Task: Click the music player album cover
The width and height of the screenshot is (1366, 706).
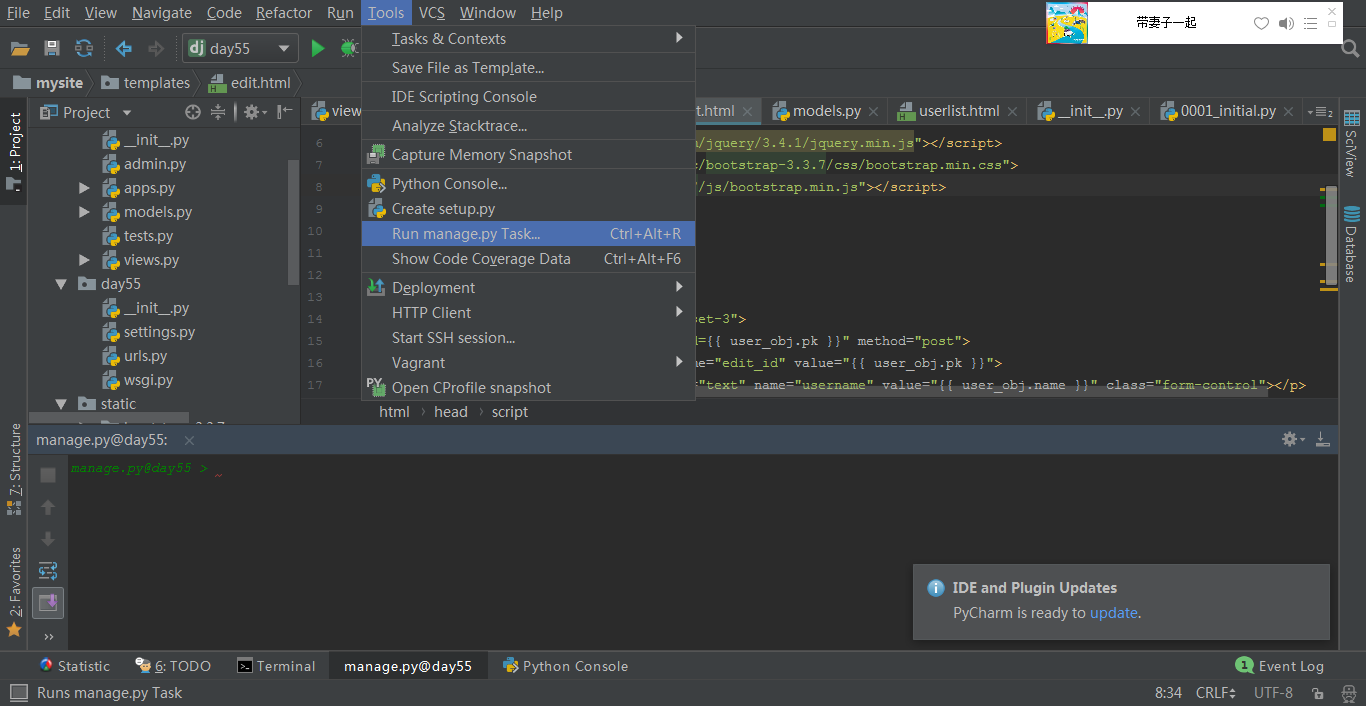Action: point(1067,23)
